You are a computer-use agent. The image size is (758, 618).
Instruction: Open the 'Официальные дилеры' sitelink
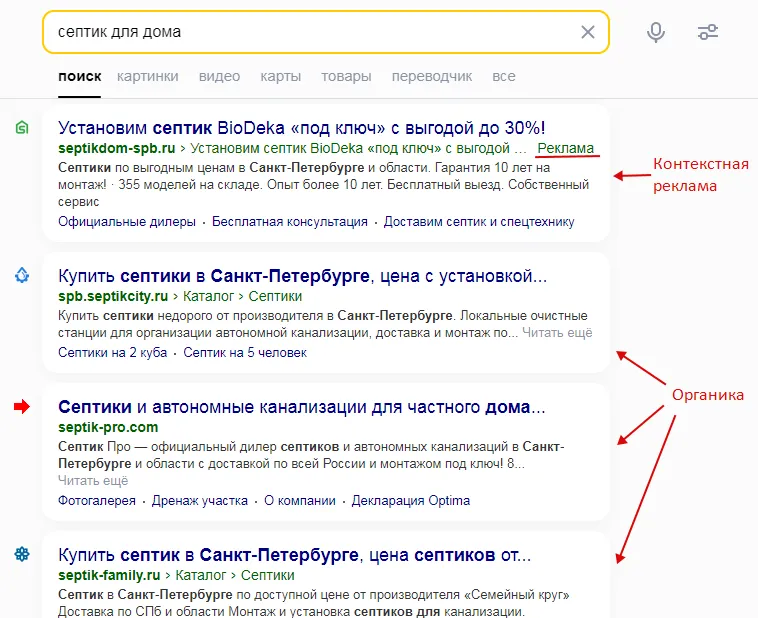click(x=127, y=221)
